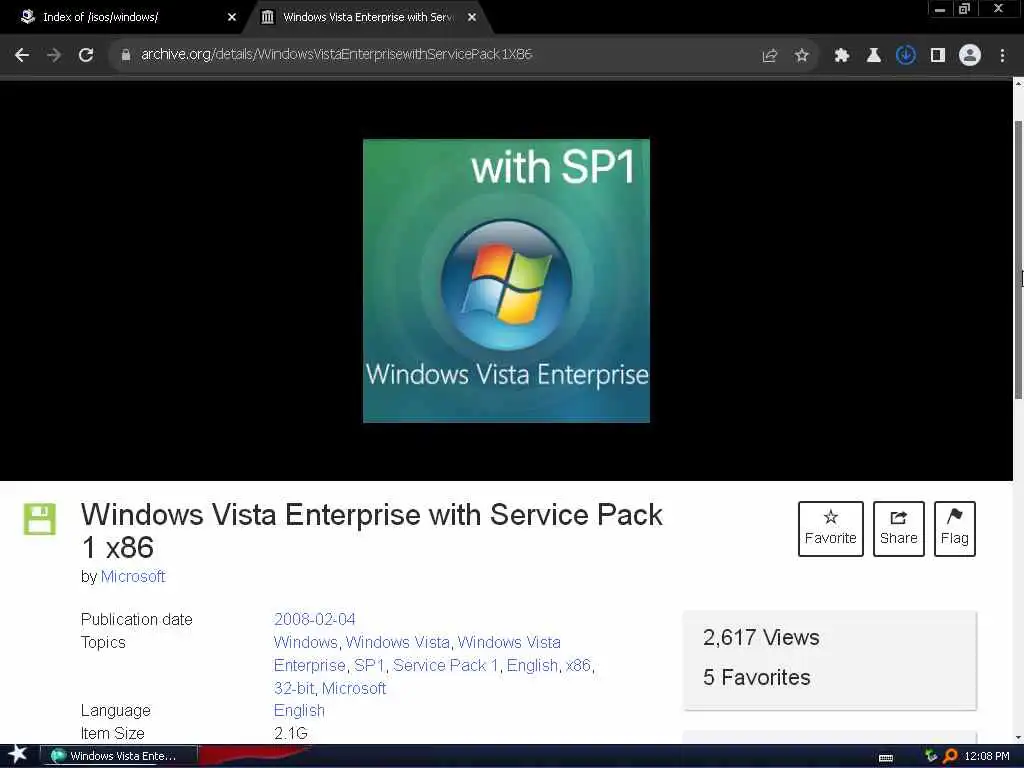Bookmark this page with the star icon
The width and height of the screenshot is (1024, 768).
[801, 56]
